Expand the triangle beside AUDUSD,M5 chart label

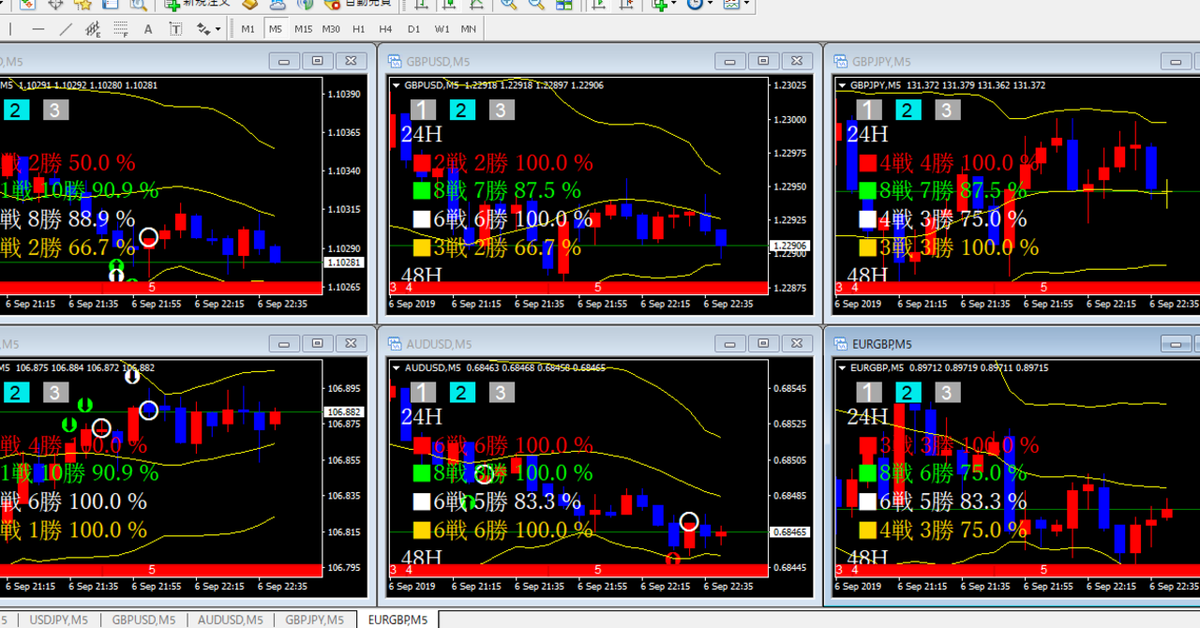[x=397, y=369]
